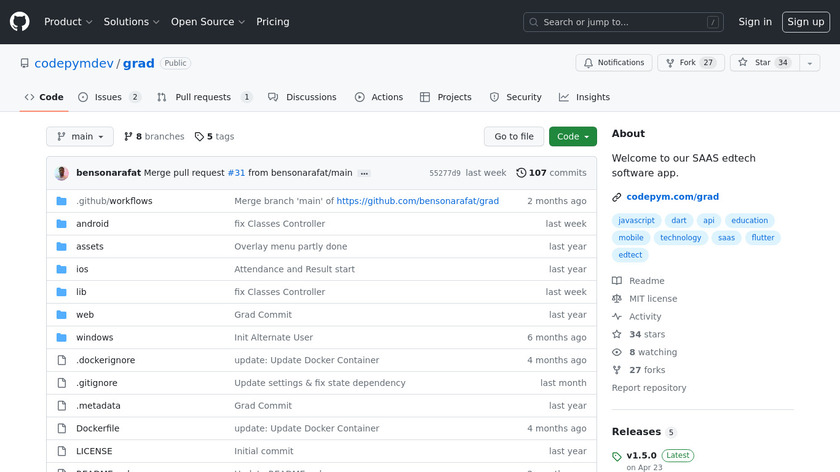Open the .dockerignore file via its file icon
The image size is (840, 472).
(62, 360)
